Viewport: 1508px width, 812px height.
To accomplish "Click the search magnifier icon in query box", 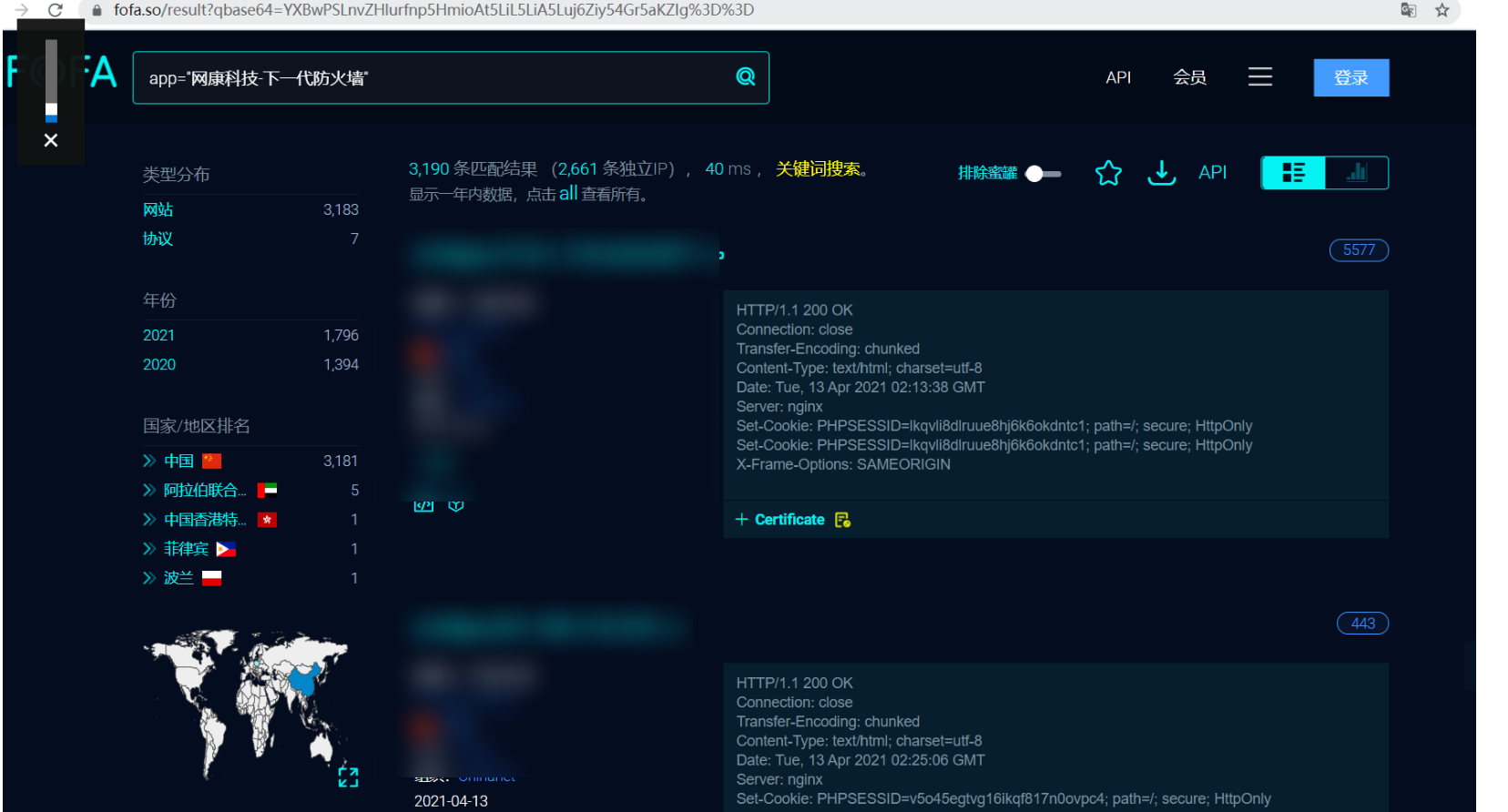I will [746, 77].
